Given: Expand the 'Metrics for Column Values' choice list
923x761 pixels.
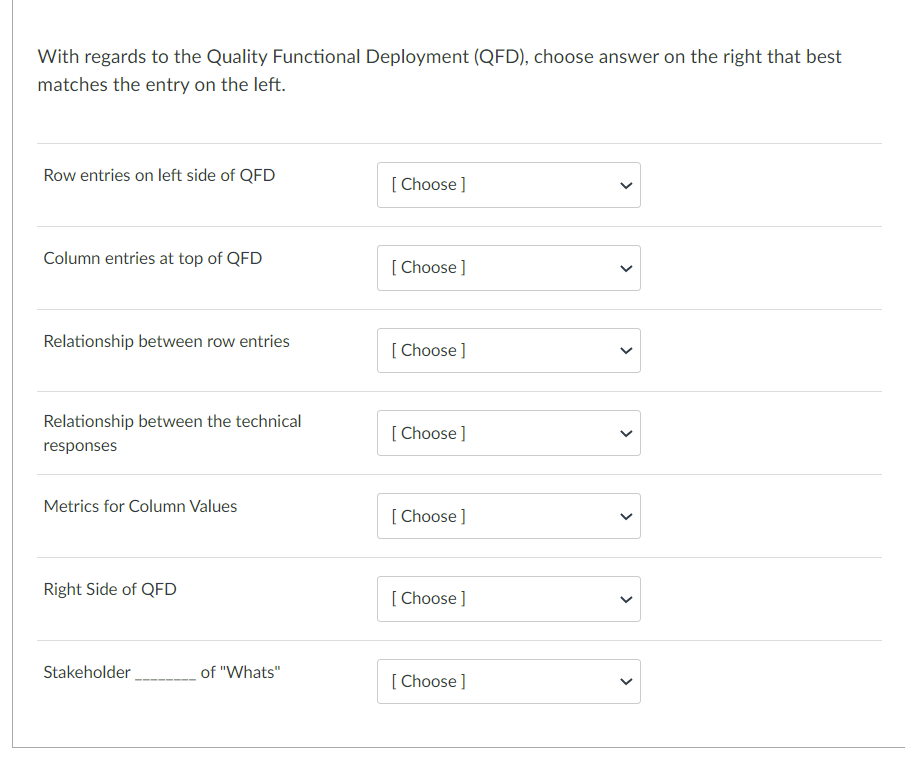Looking at the screenshot, I should 508,516.
